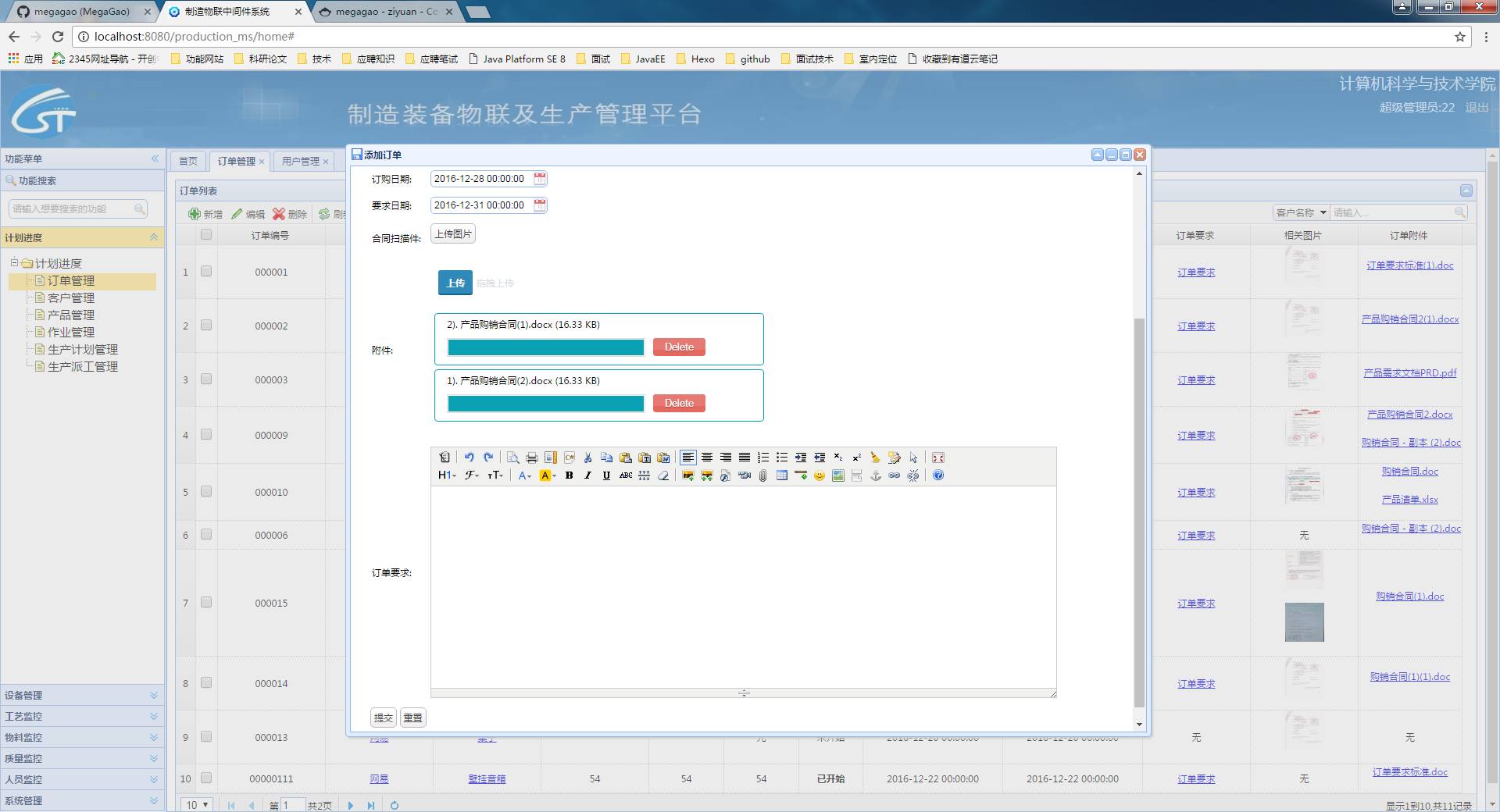The height and width of the screenshot is (812, 1500).
Task: Cut selection with scissors icon
Action: [587, 458]
